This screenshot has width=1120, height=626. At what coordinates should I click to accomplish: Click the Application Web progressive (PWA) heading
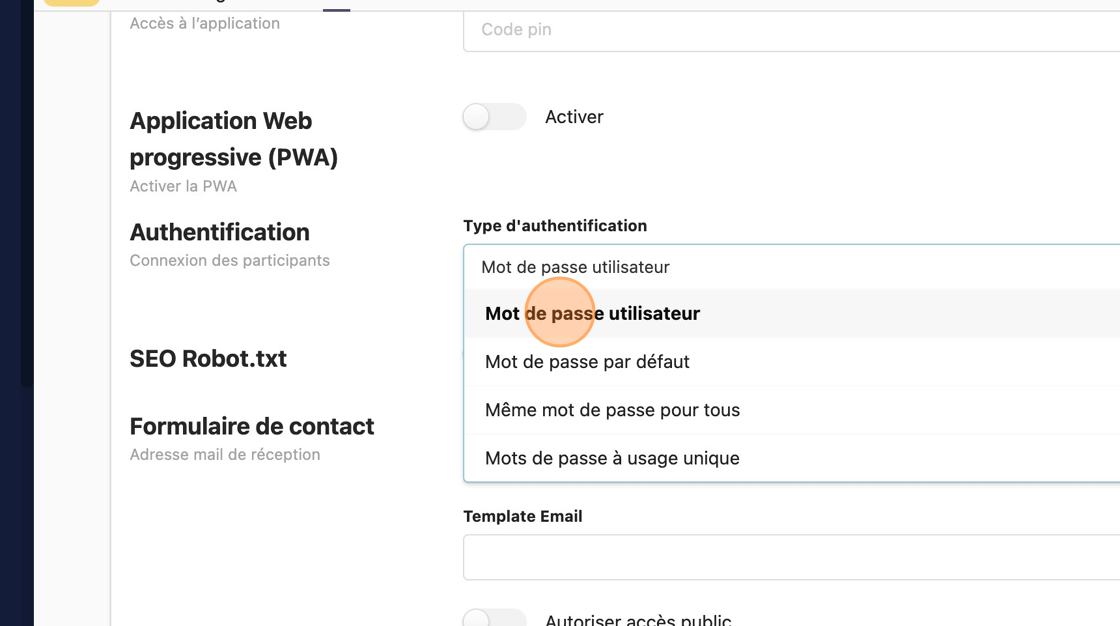(234, 139)
